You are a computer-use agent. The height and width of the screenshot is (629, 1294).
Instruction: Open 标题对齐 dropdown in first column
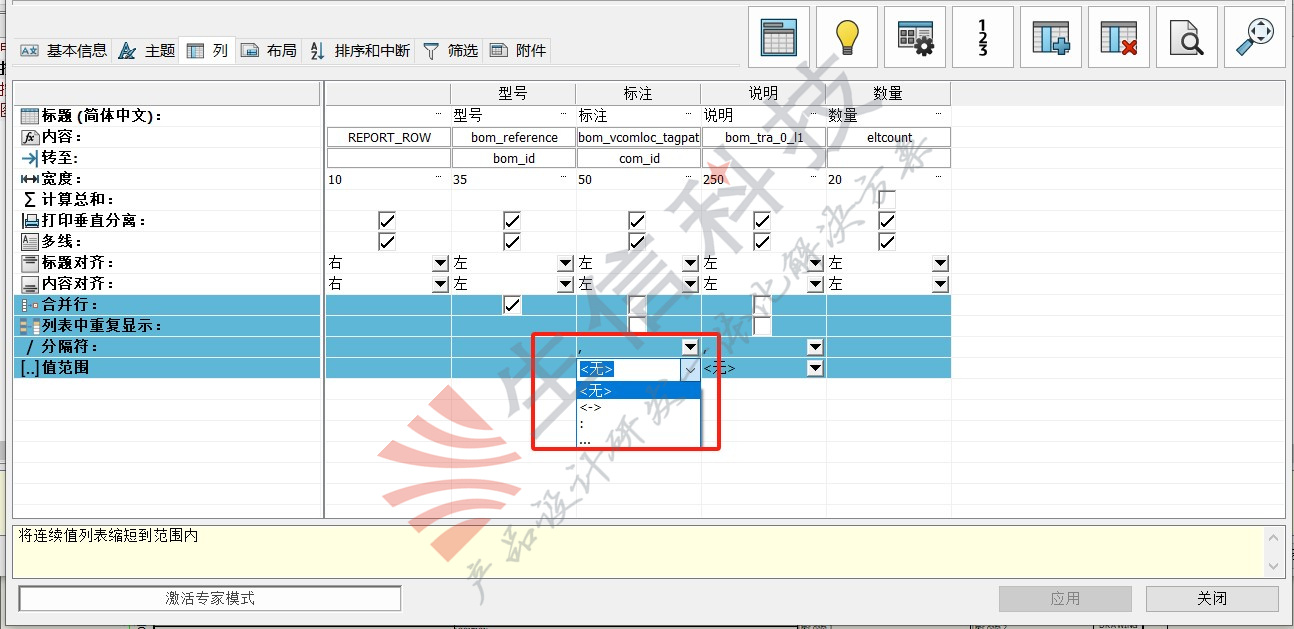(440, 263)
